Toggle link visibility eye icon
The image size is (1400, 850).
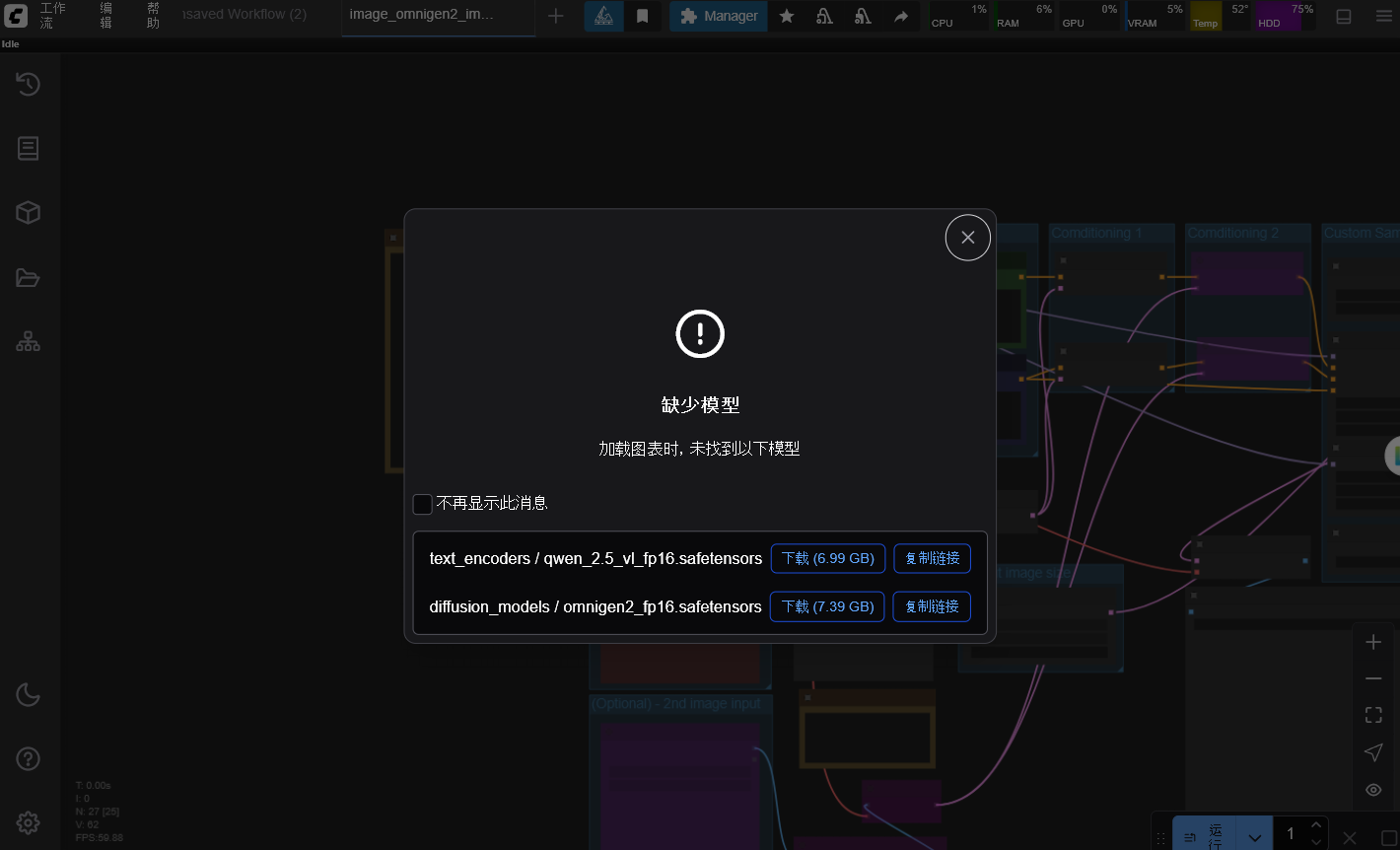coord(1373,790)
